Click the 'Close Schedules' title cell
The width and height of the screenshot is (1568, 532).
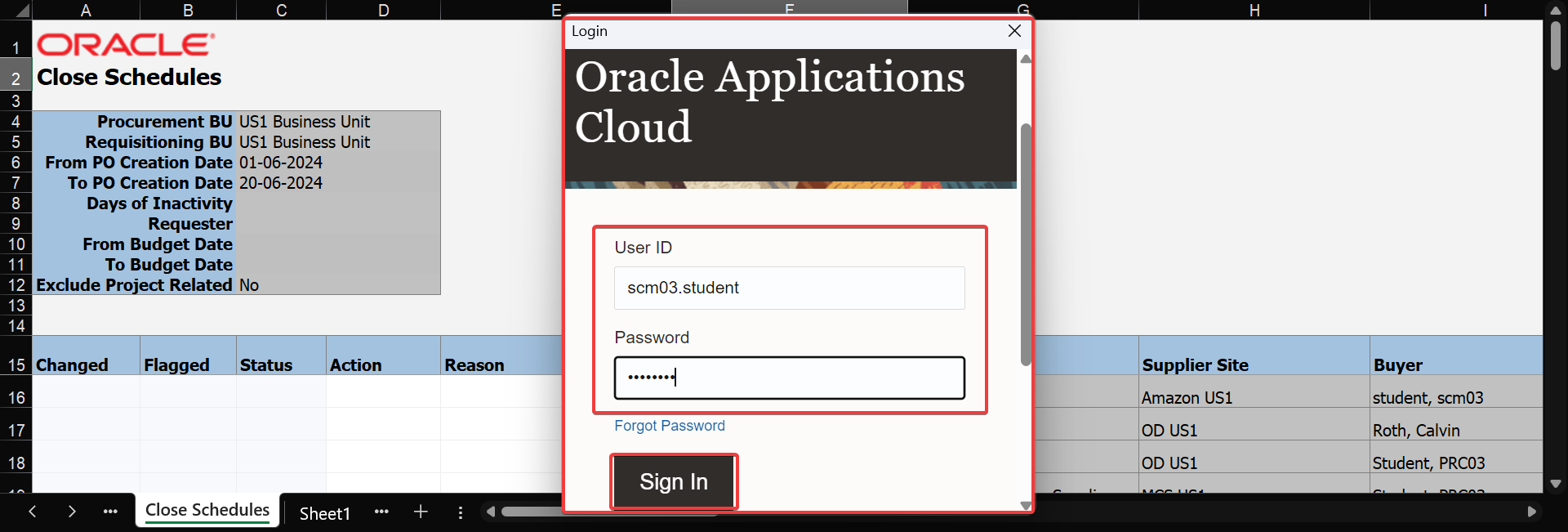[x=129, y=77]
